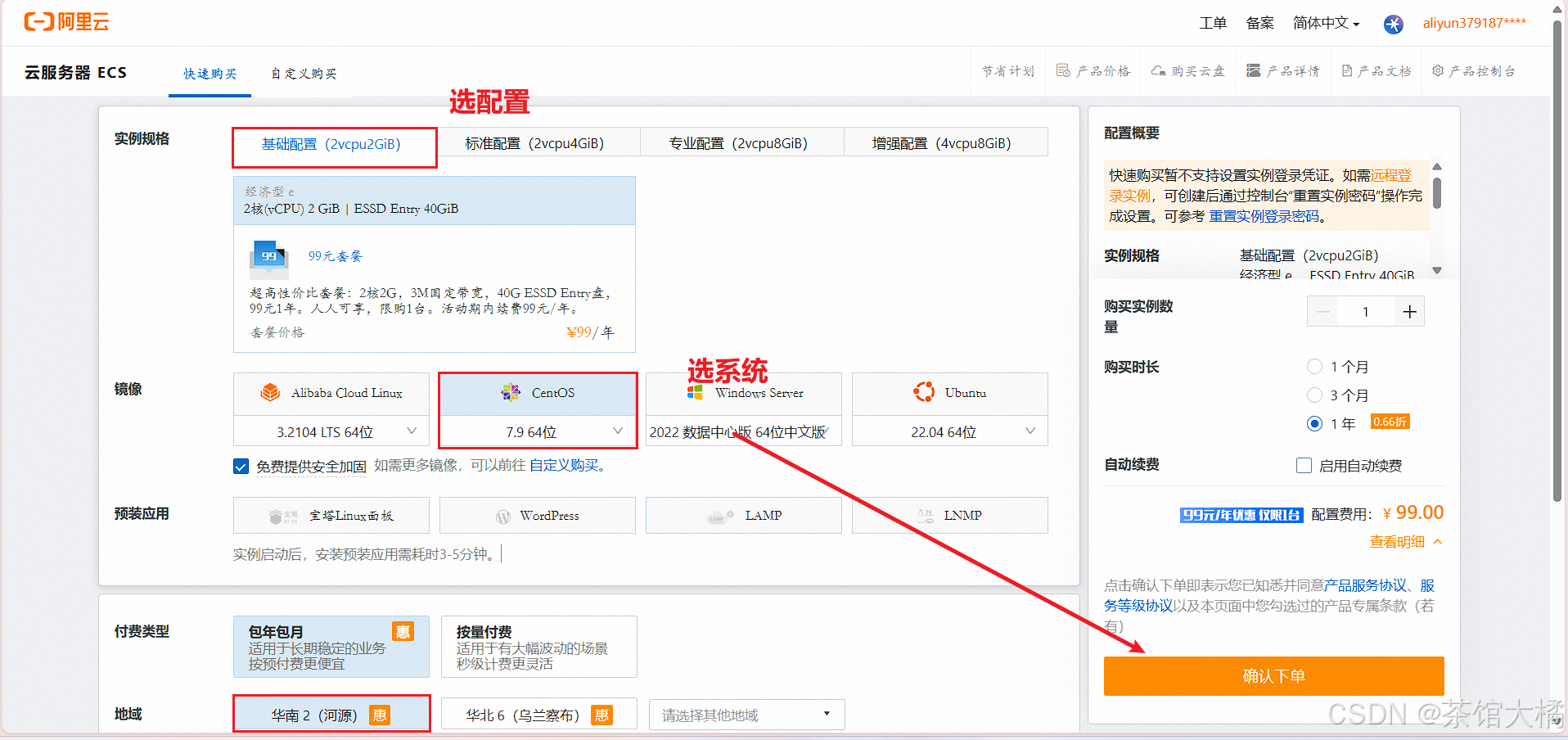Viewport: 1568px width, 740px height.
Task: Select LAMP preinstalled app
Action: [x=744, y=516]
